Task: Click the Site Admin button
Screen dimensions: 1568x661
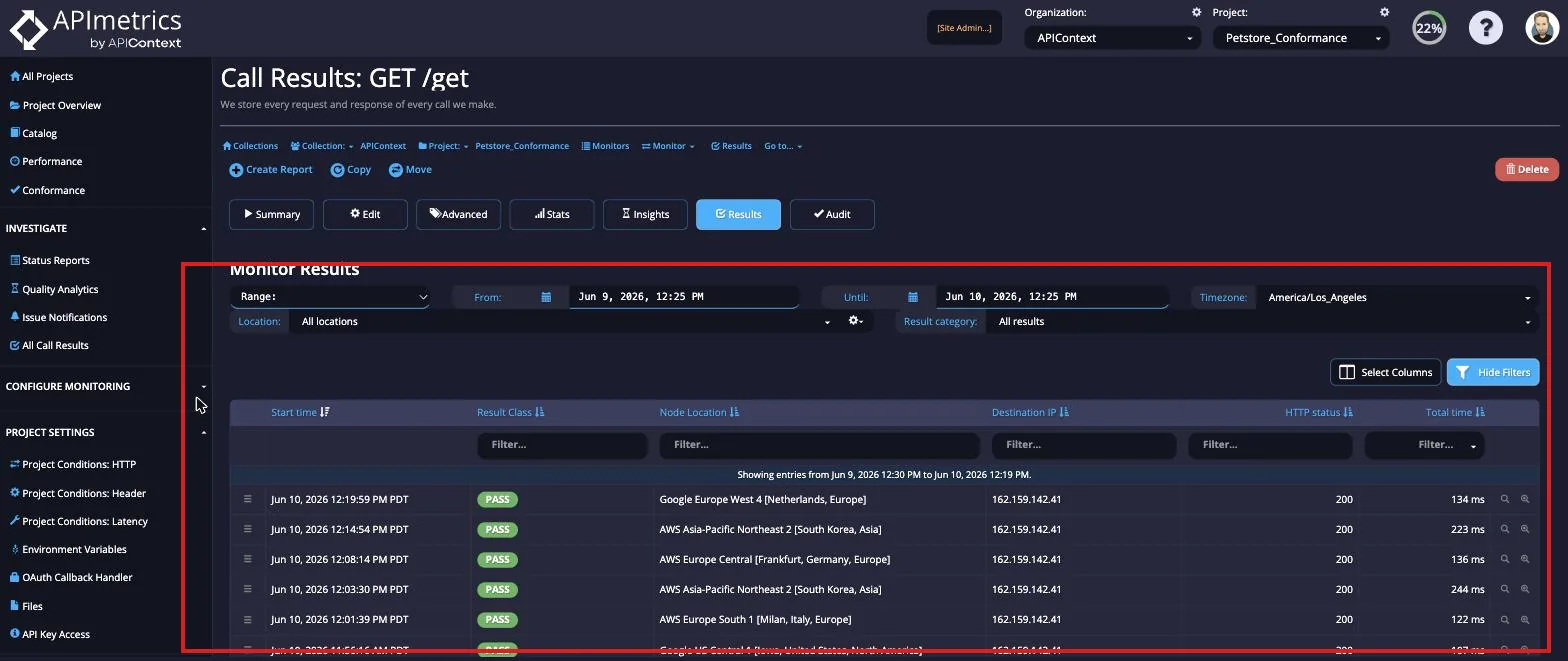Action: point(964,28)
